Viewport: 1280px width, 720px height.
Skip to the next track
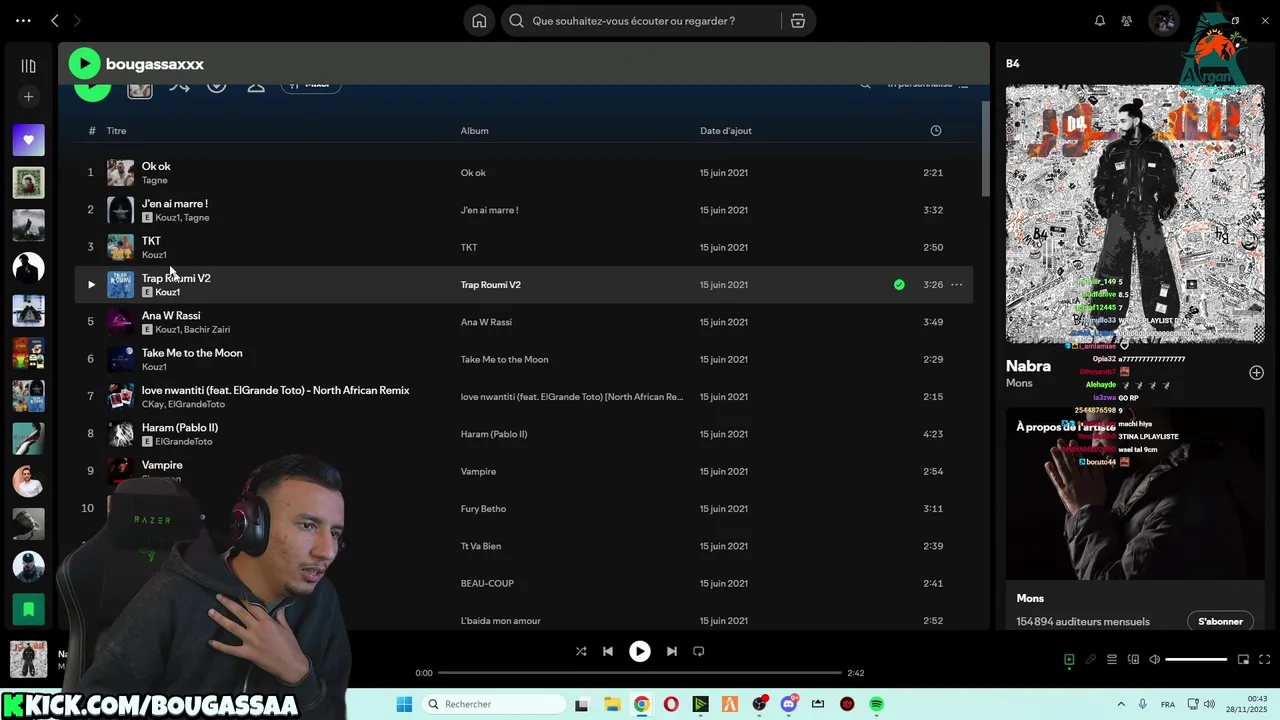[x=672, y=651]
